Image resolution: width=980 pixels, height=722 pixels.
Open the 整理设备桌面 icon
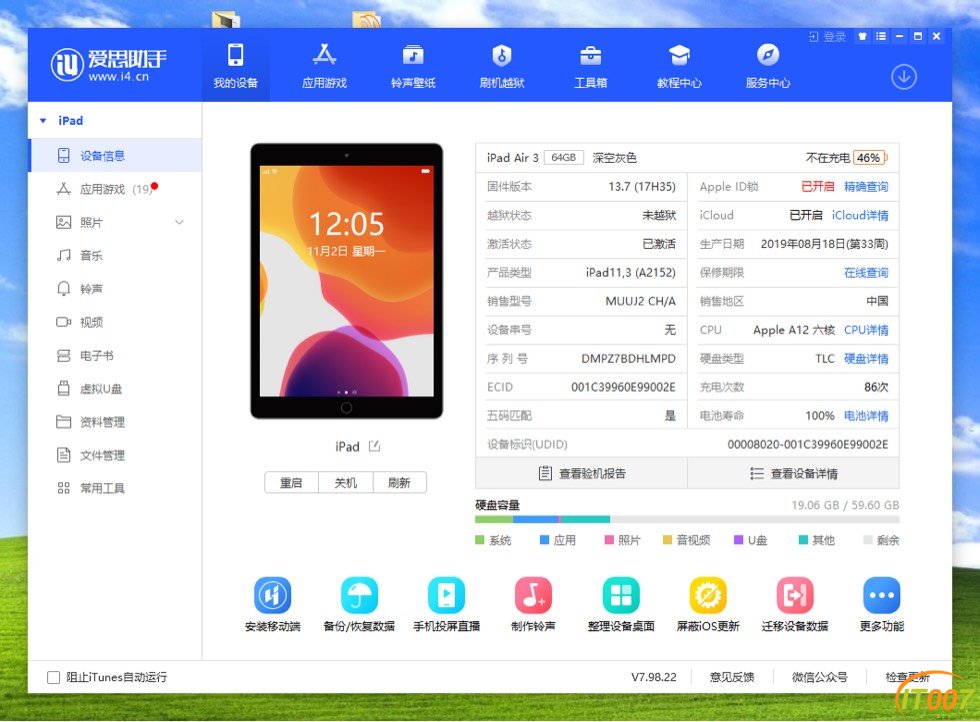621,595
